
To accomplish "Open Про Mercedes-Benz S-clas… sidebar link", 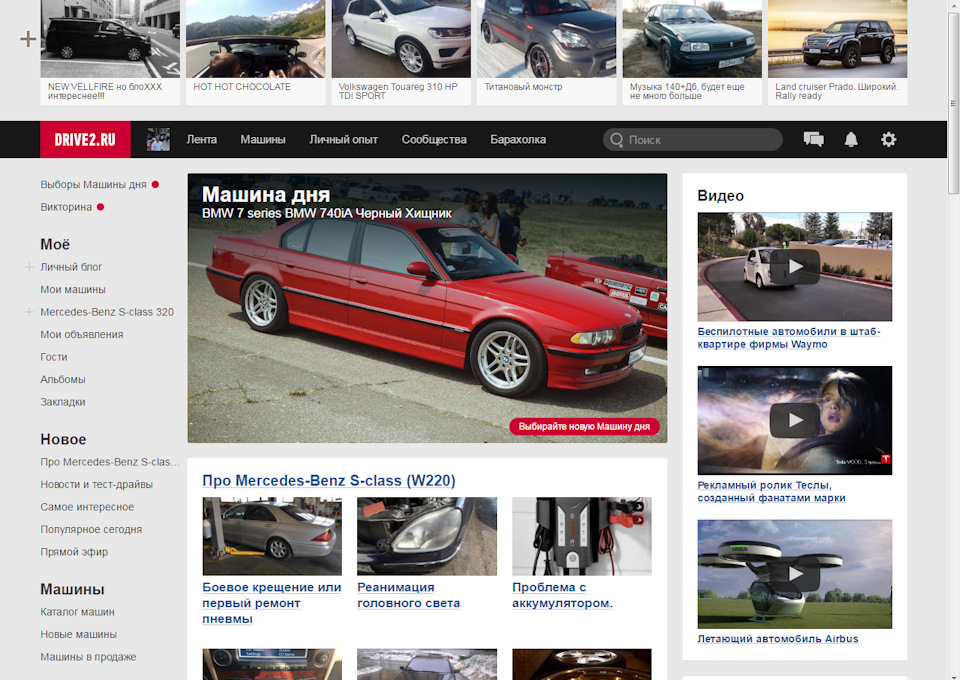I will 110,462.
